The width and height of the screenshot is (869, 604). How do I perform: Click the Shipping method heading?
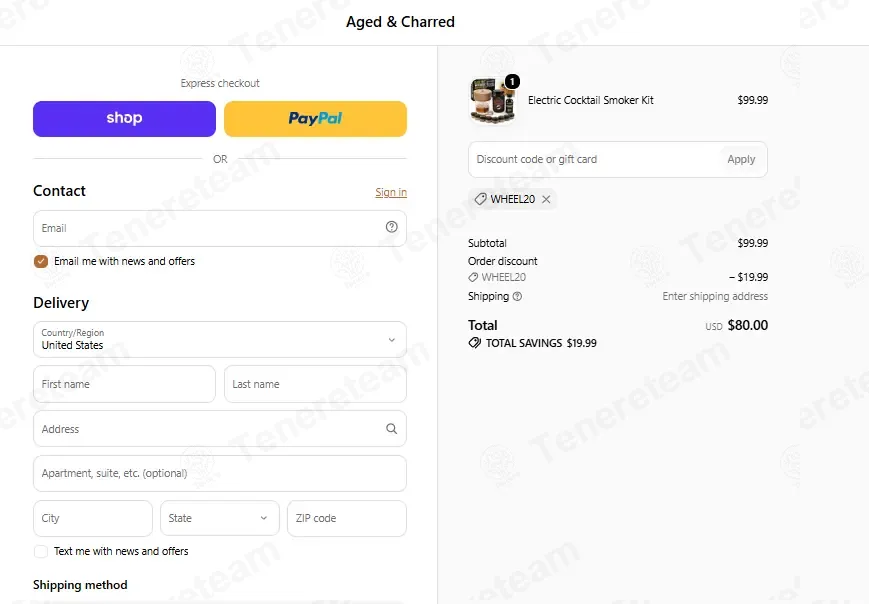80,585
